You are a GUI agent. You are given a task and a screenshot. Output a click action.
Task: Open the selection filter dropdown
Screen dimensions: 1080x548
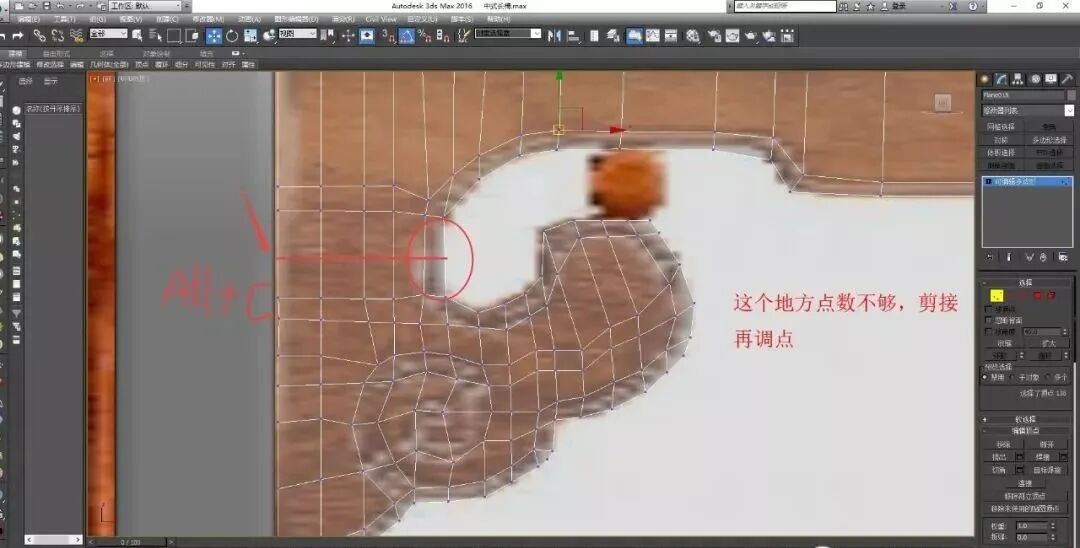click(108, 33)
